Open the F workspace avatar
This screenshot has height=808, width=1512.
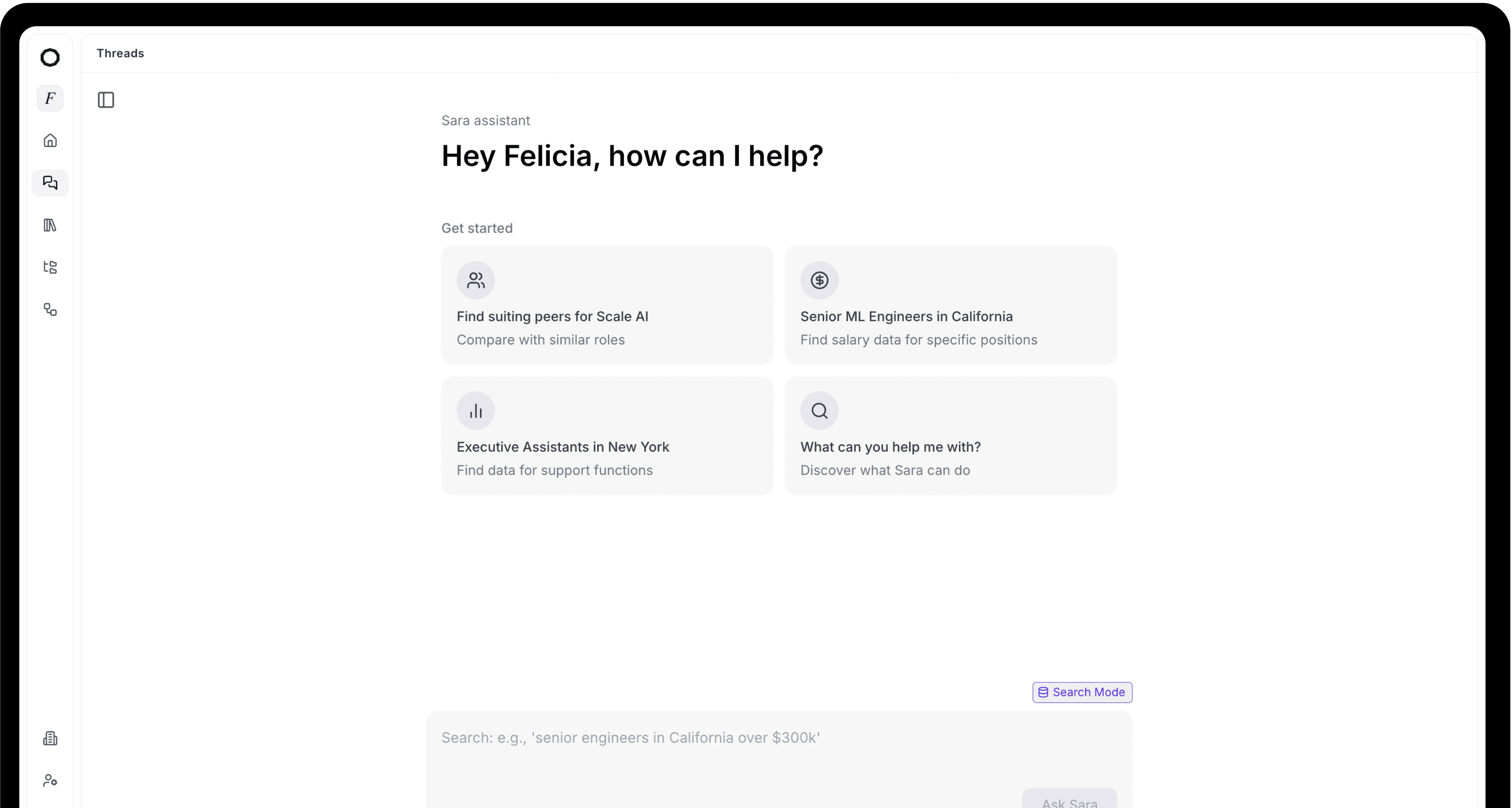50,98
